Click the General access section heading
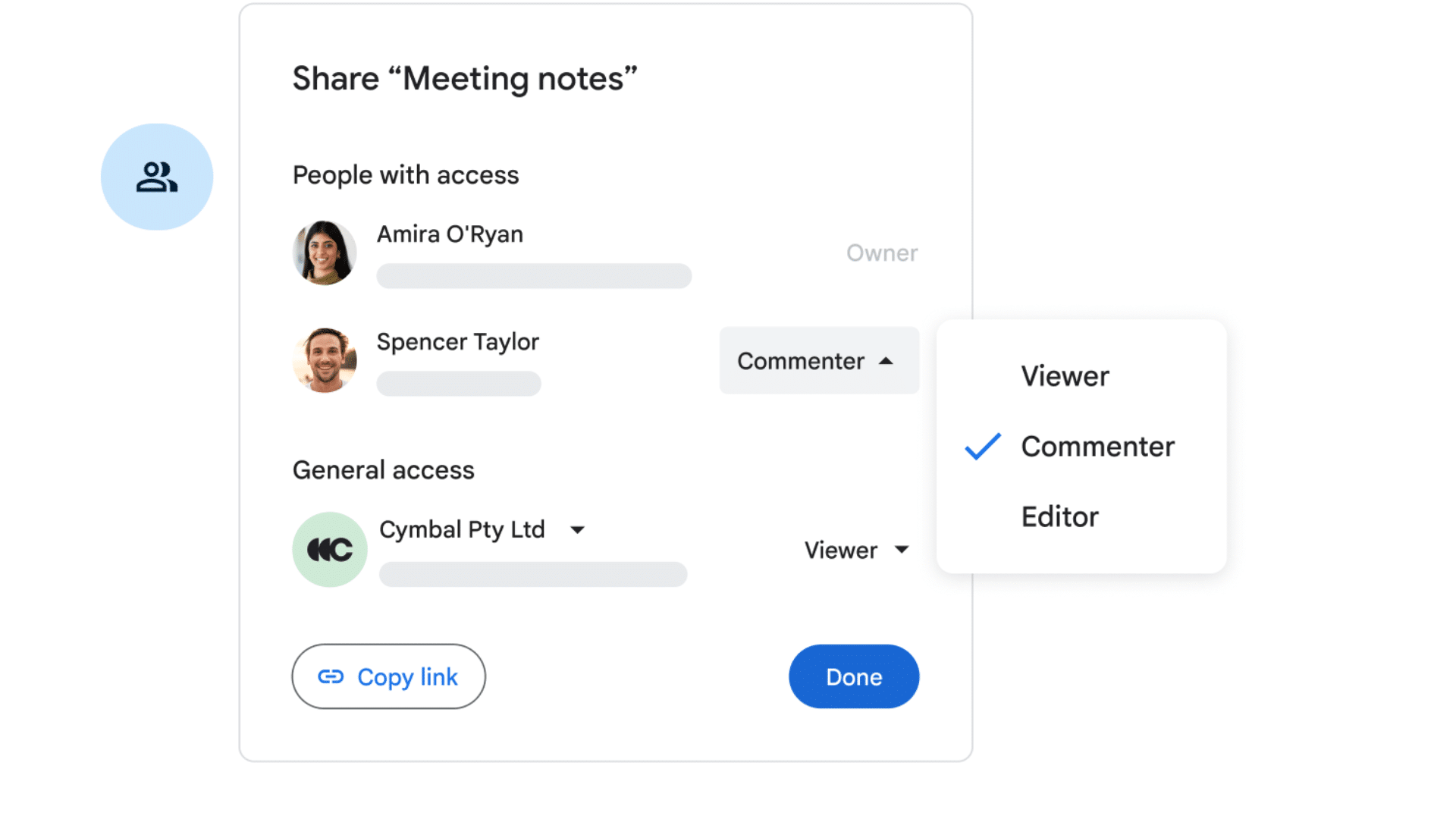Viewport: 1456px width, 819px height. point(383,469)
